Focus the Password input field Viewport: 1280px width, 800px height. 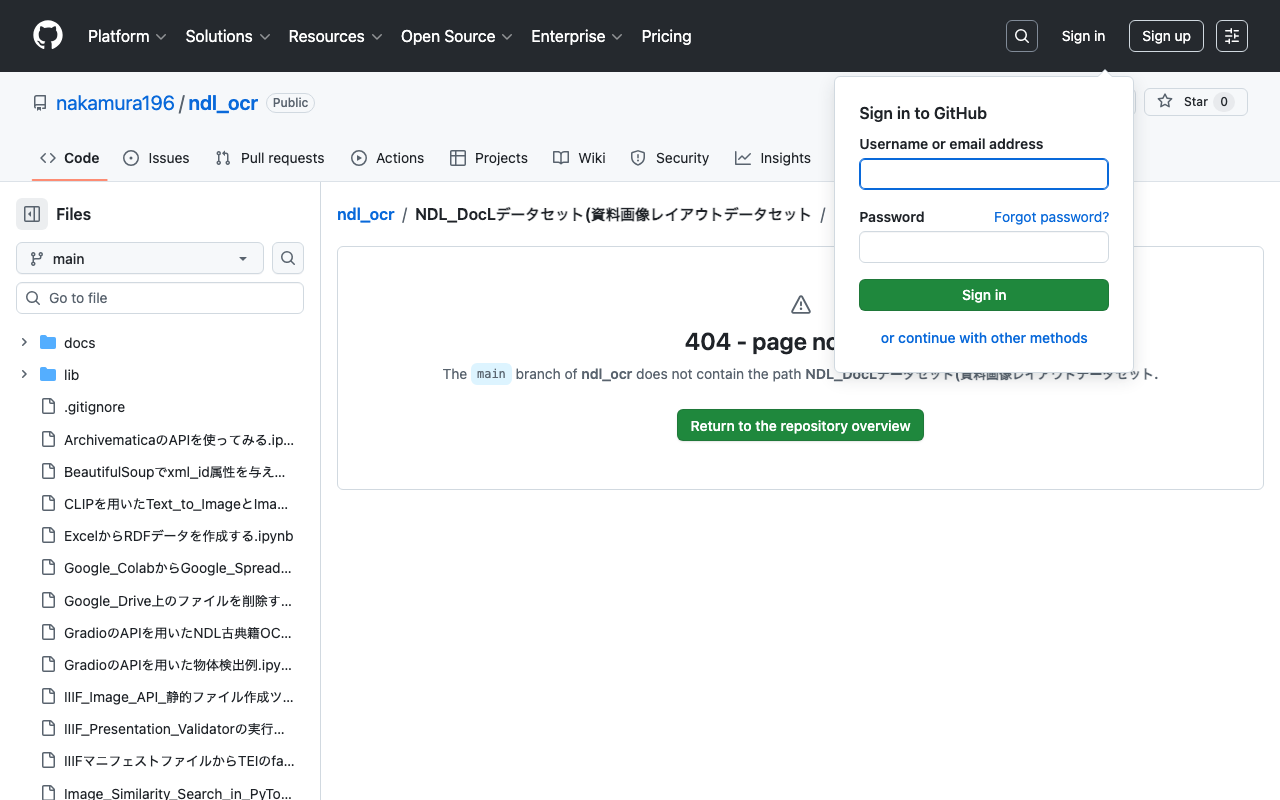(983, 247)
